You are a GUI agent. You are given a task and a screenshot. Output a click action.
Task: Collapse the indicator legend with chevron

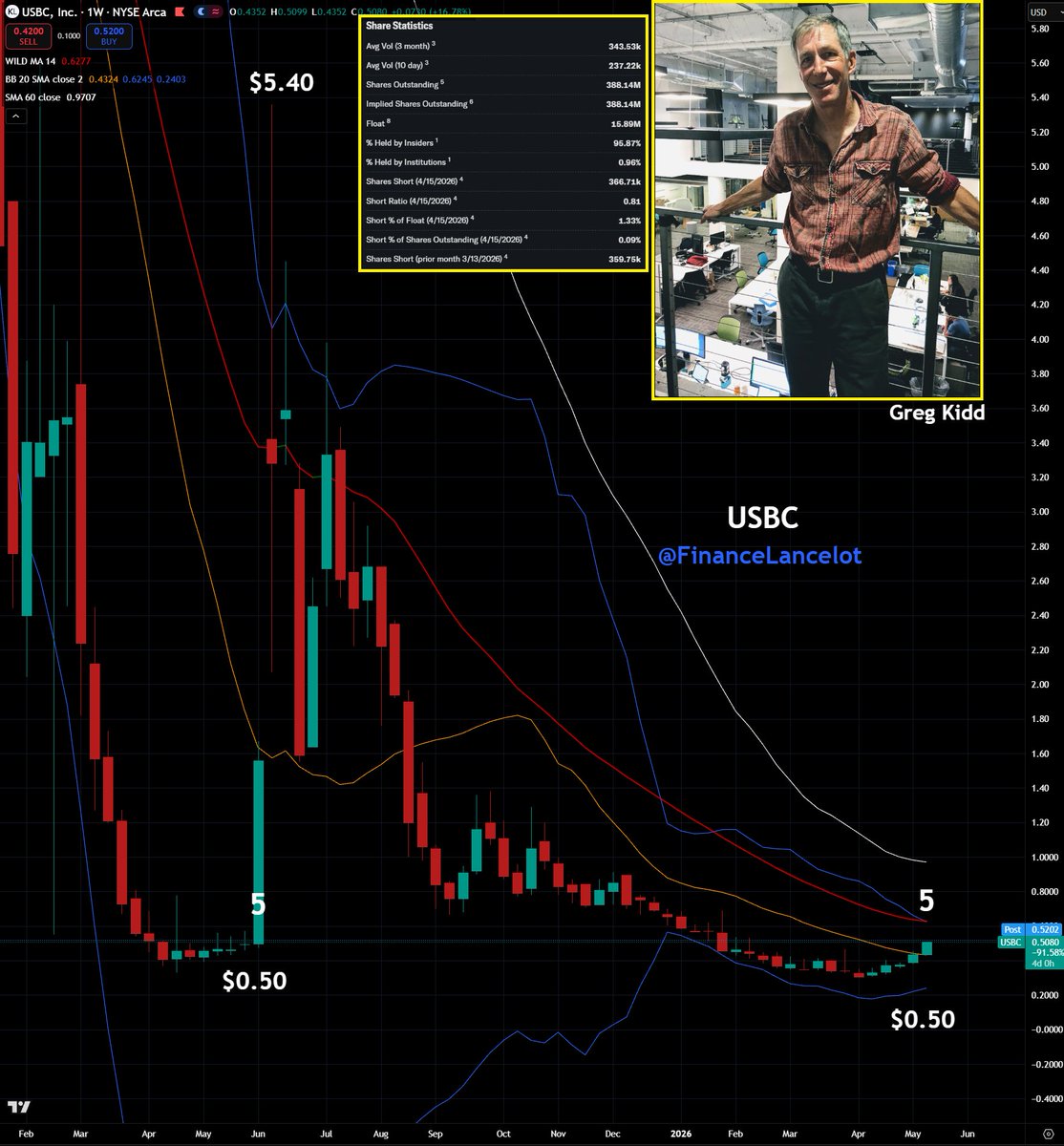[x=15, y=116]
